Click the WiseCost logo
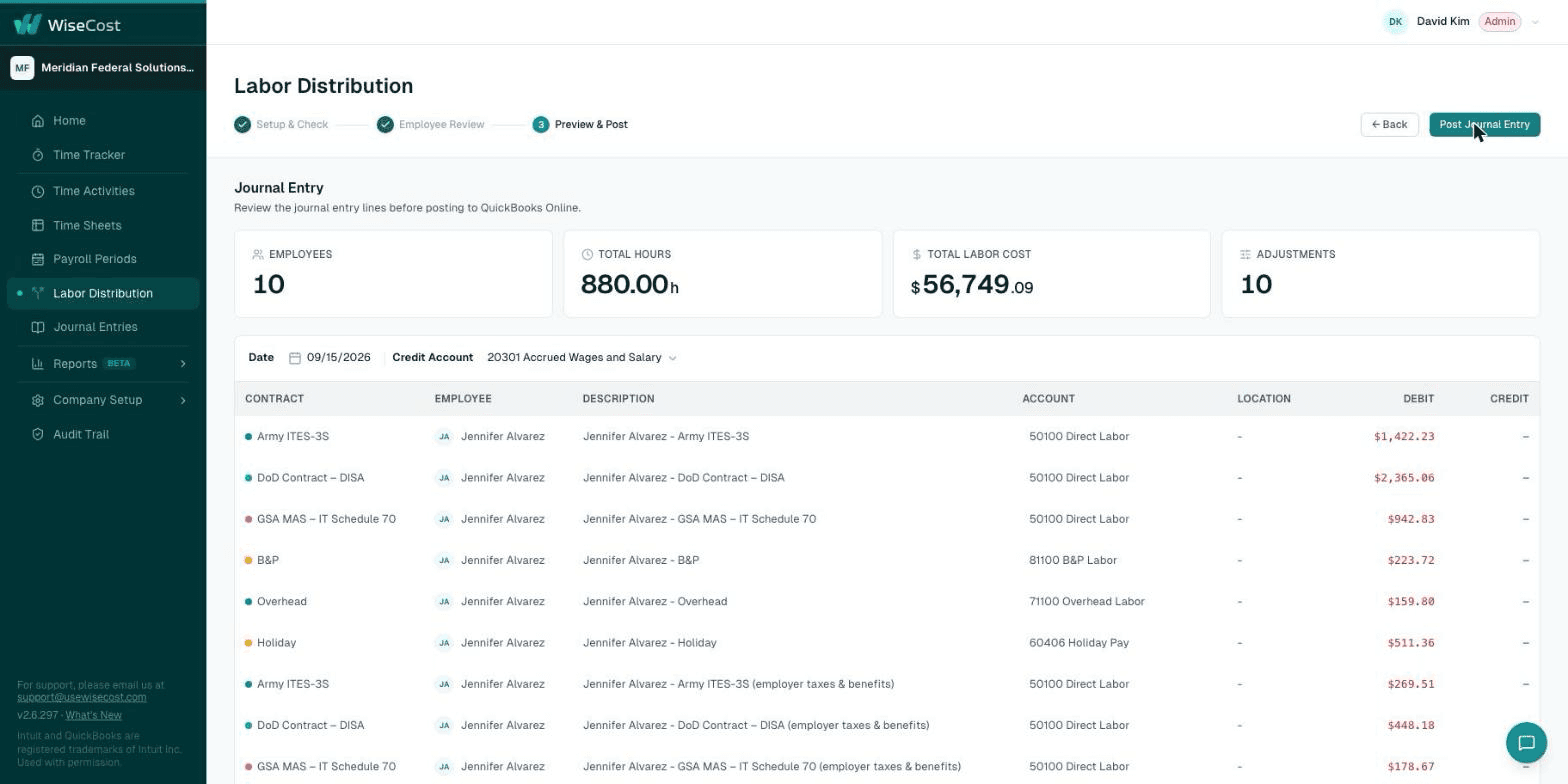The height and width of the screenshot is (784, 1568). [x=67, y=24]
